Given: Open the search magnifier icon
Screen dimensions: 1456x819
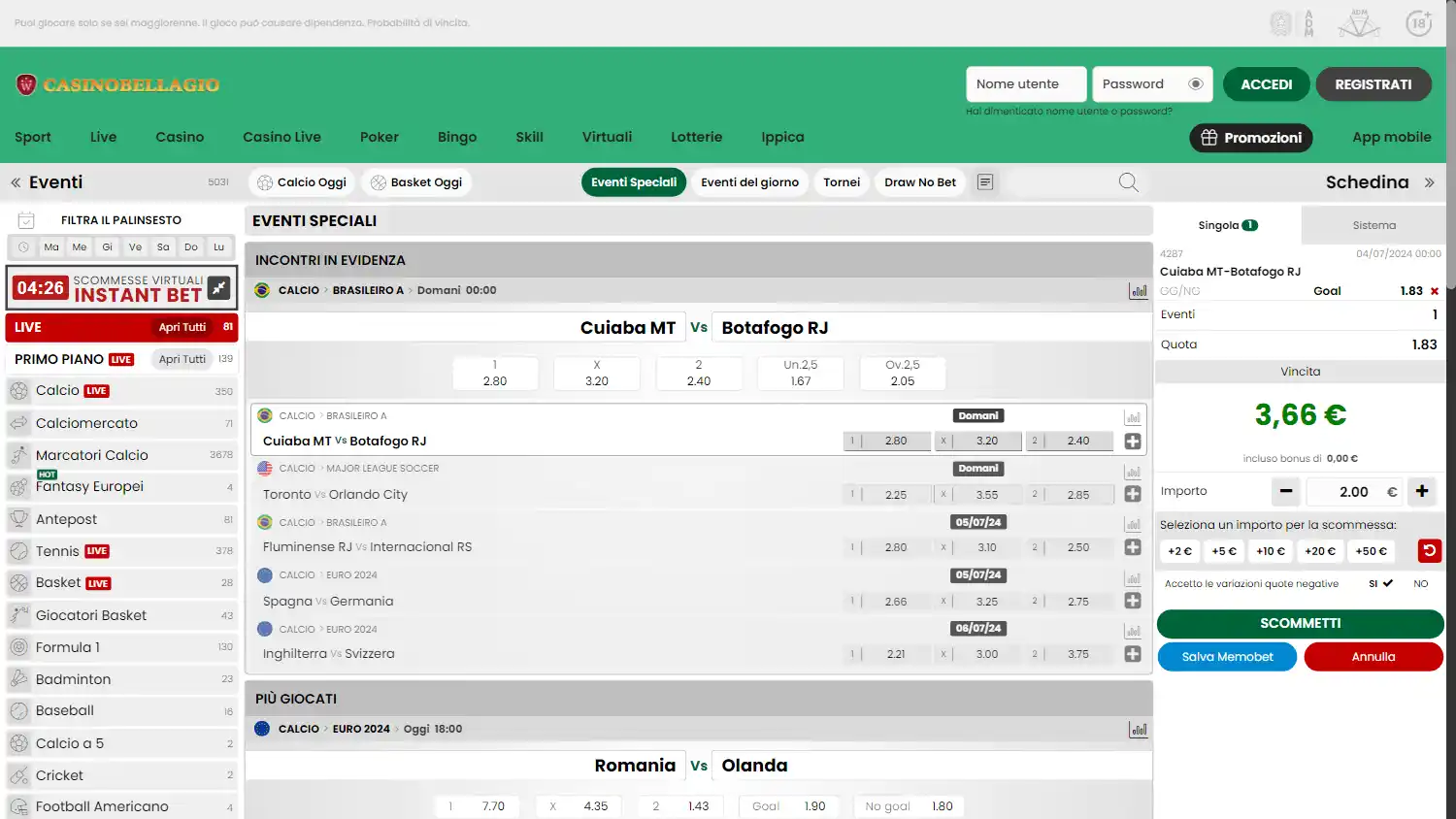Looking at the screenshot, I should click(x=1128, y=182).
